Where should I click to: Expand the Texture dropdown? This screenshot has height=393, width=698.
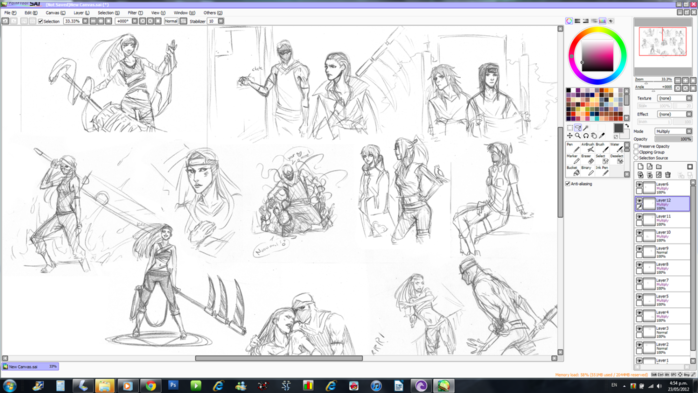click(x=675, y=98)
